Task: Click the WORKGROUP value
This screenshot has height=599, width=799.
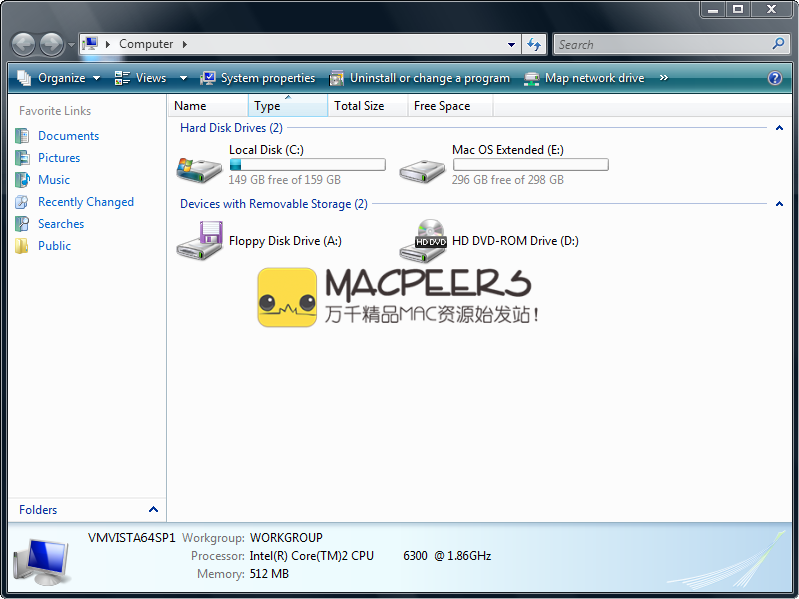Action: [286, 538]
